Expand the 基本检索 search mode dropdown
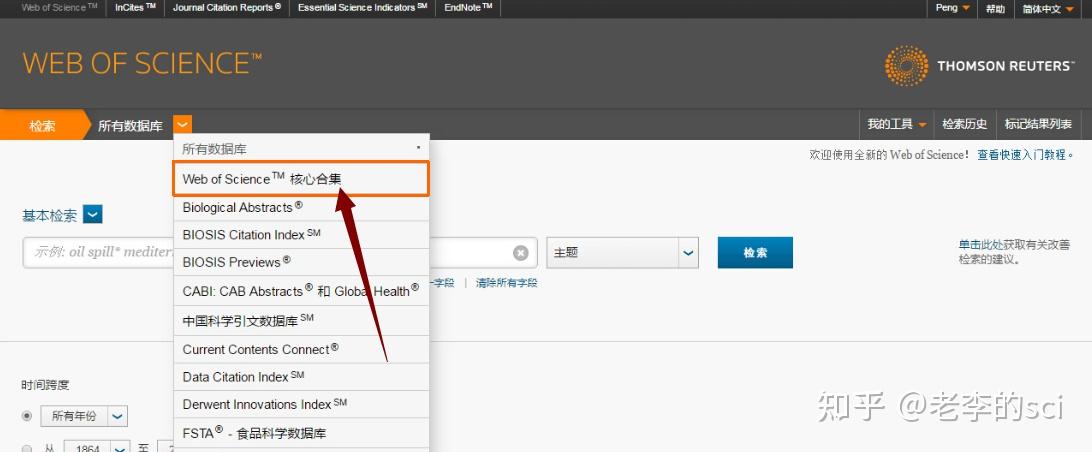Screen dimensions: 1092x452 93,215
